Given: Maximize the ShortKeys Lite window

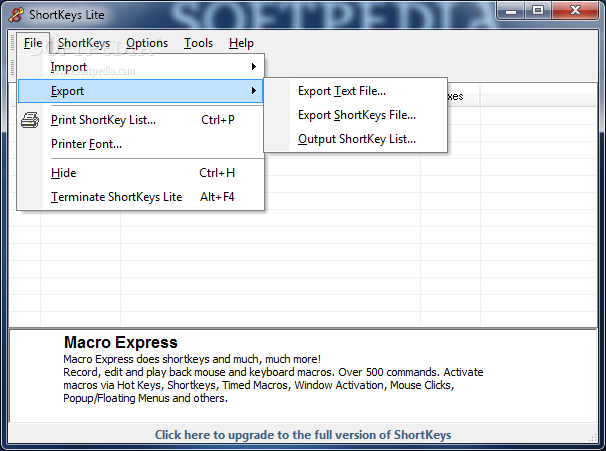Looking at the screenshot, I should [x=538, y=11].
